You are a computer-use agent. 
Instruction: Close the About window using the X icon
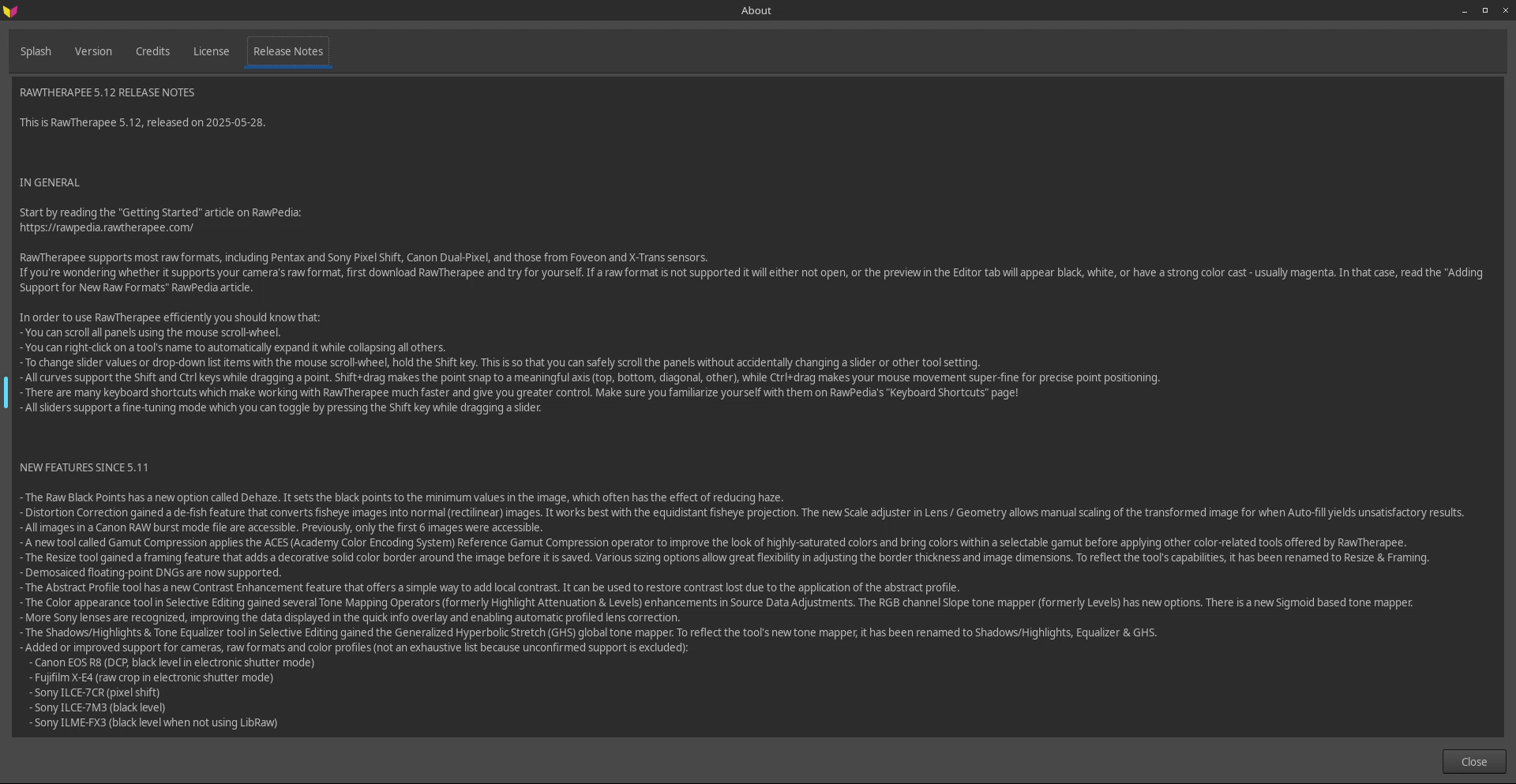(1506, 10)
